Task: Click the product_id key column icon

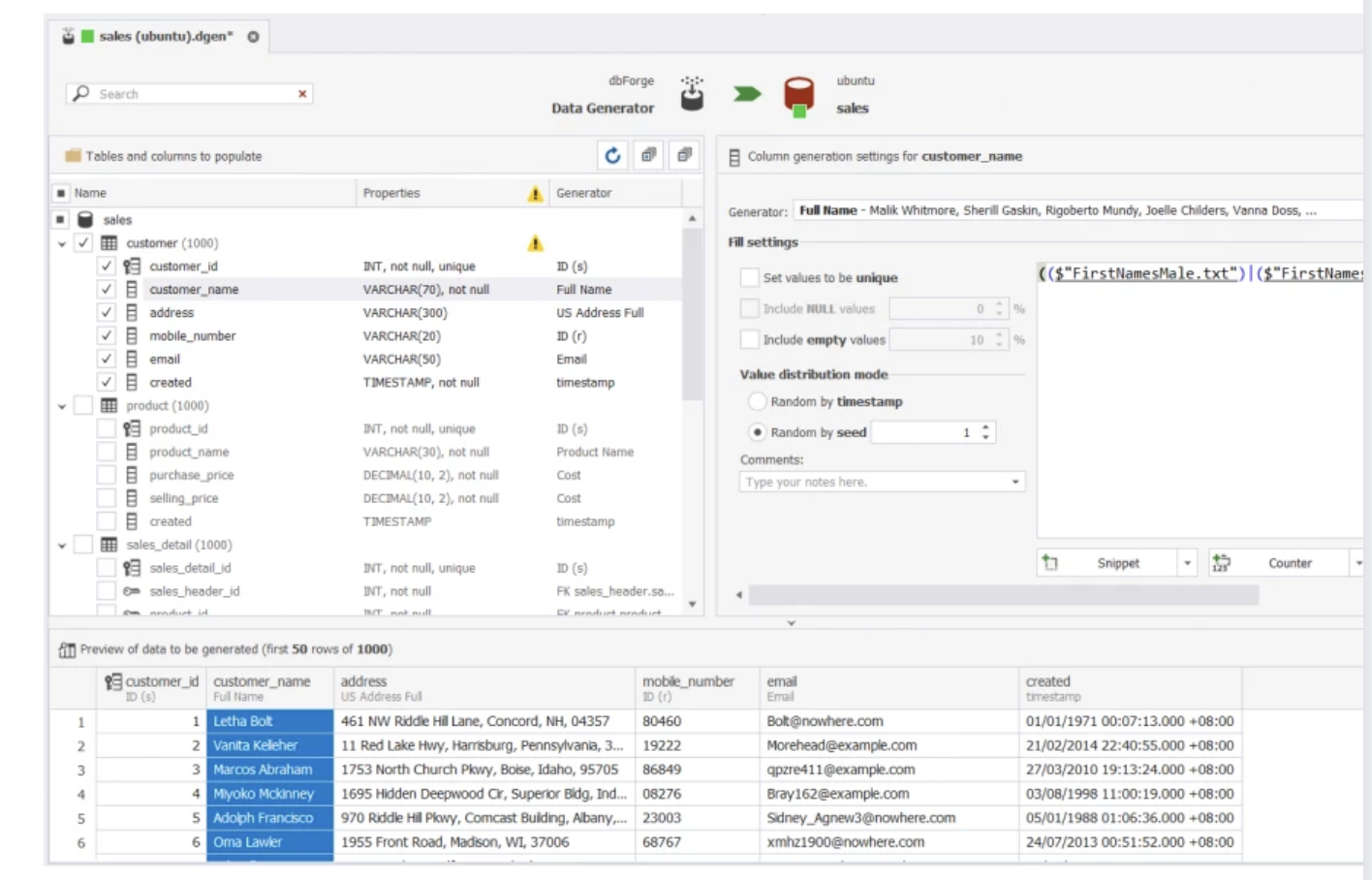Action: click(132, 429)
